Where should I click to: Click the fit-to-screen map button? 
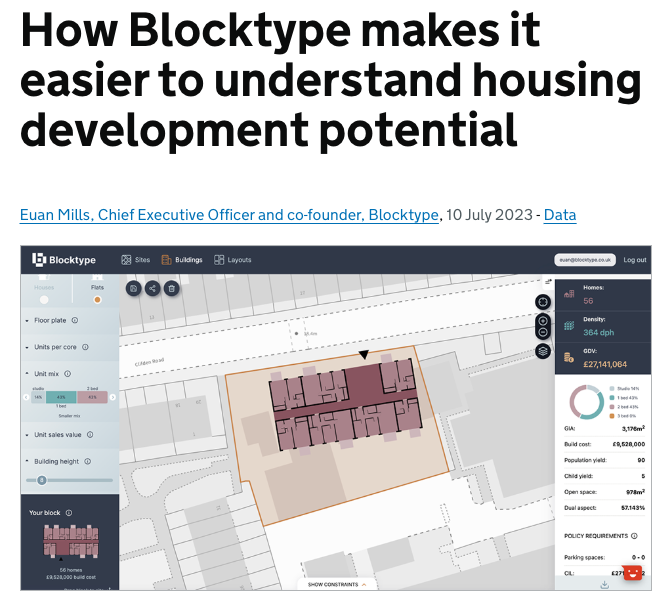[x=543, y=302]
